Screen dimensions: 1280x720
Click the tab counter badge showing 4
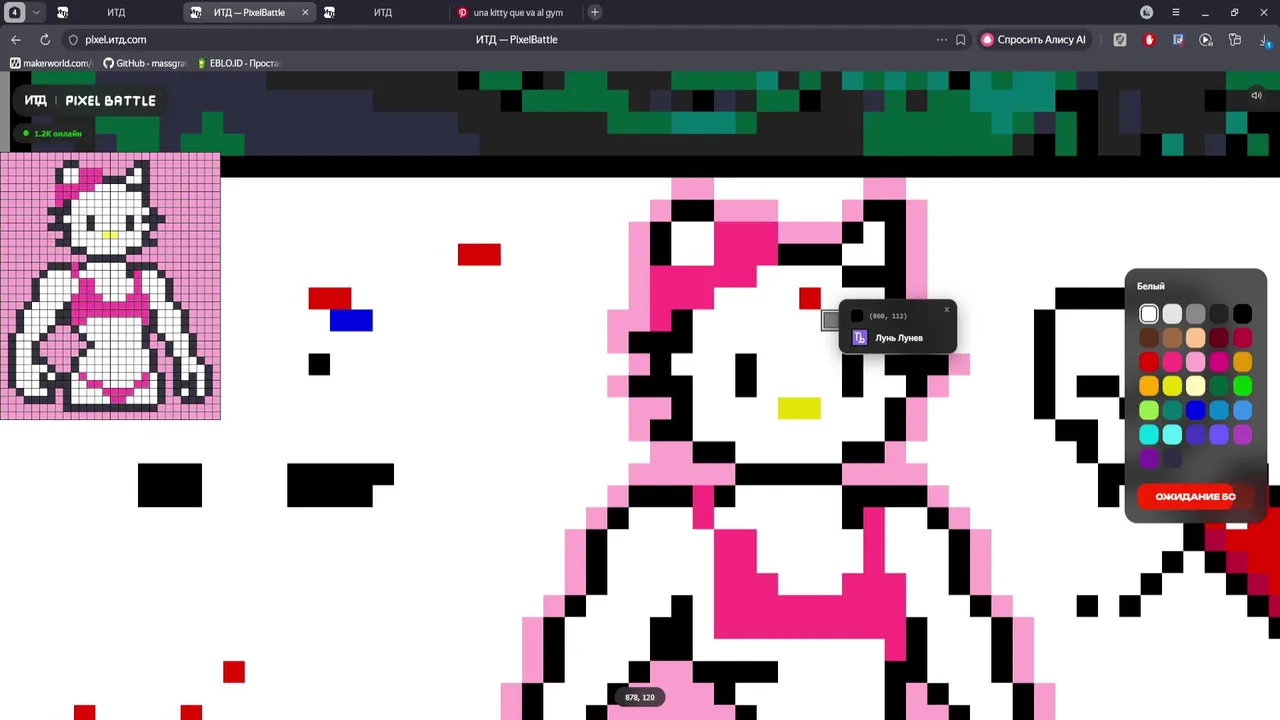coord(15,12)
